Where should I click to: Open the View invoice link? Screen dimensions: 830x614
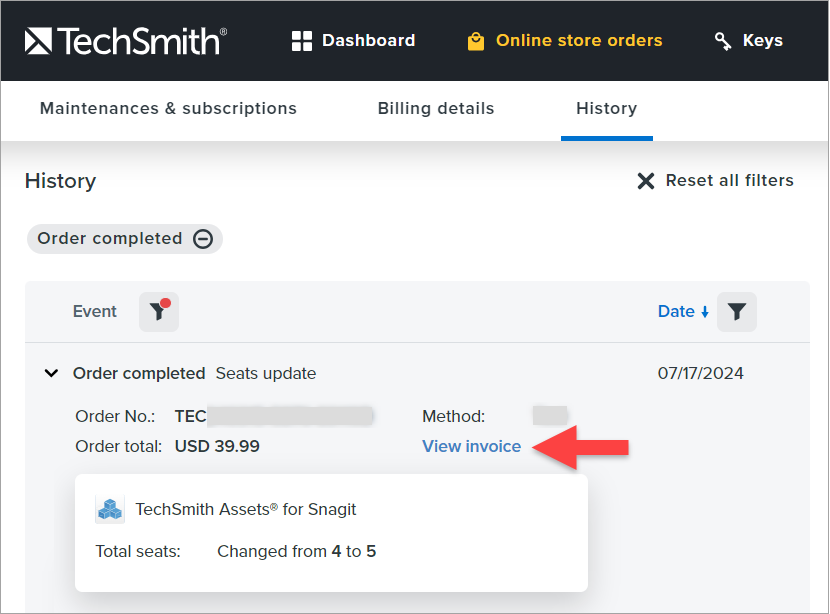coord(471,447)
